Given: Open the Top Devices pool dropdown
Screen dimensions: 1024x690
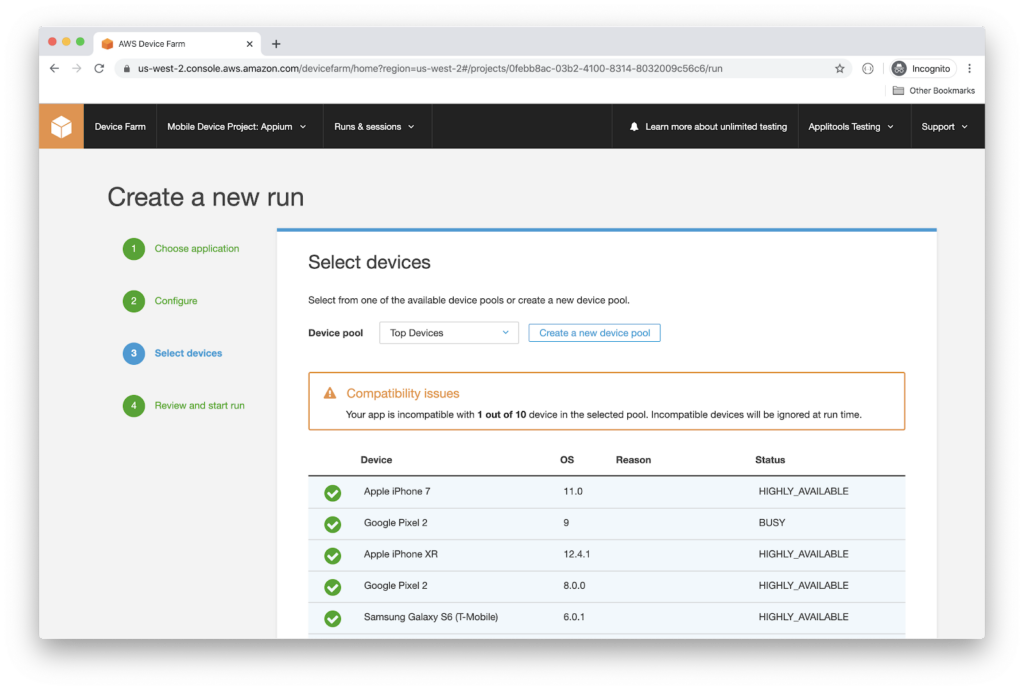Looking at the screenshot, I should (x=448, y=333).
